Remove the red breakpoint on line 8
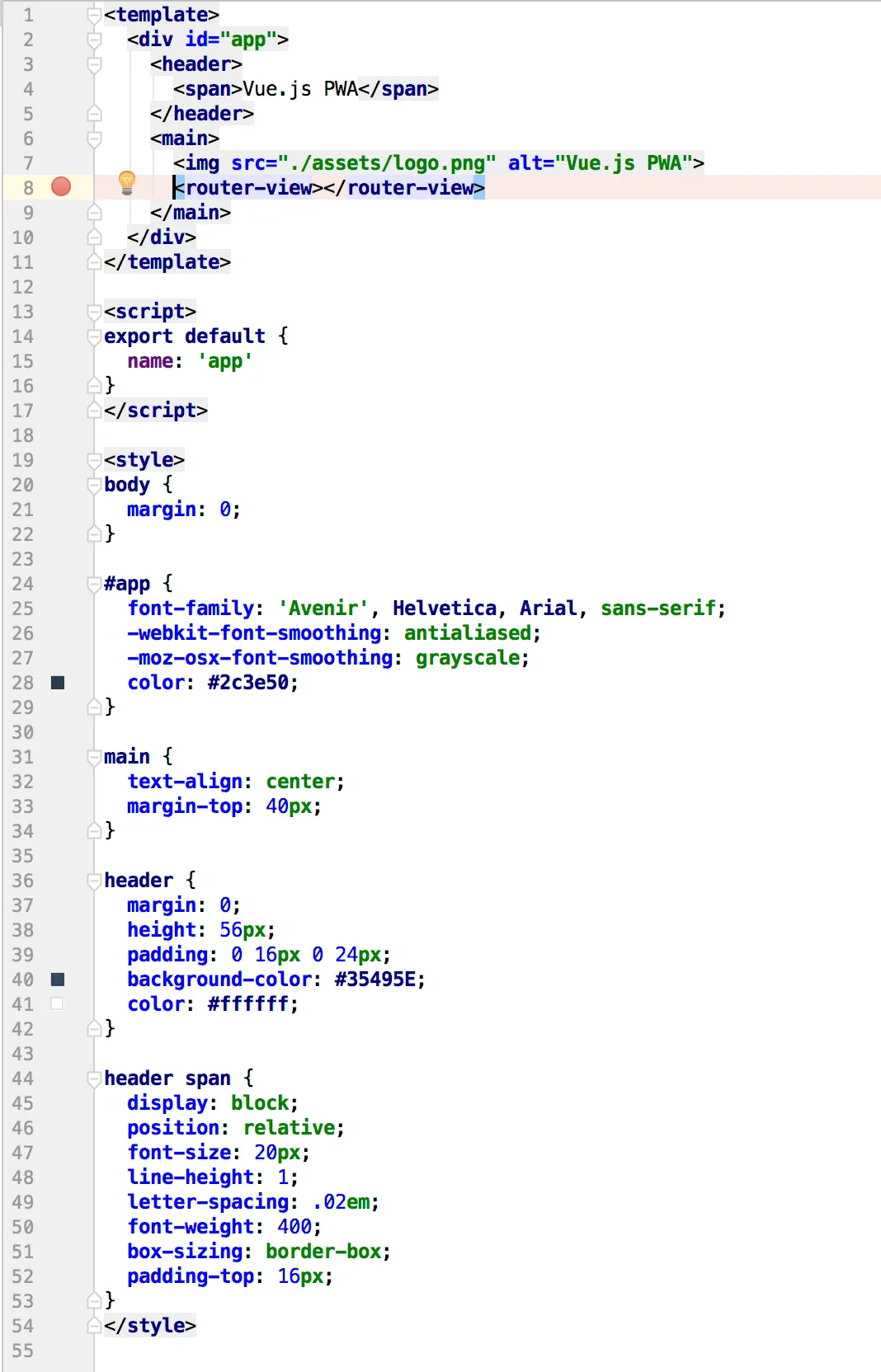This screenshot has height=1372, width=881. 61,187
